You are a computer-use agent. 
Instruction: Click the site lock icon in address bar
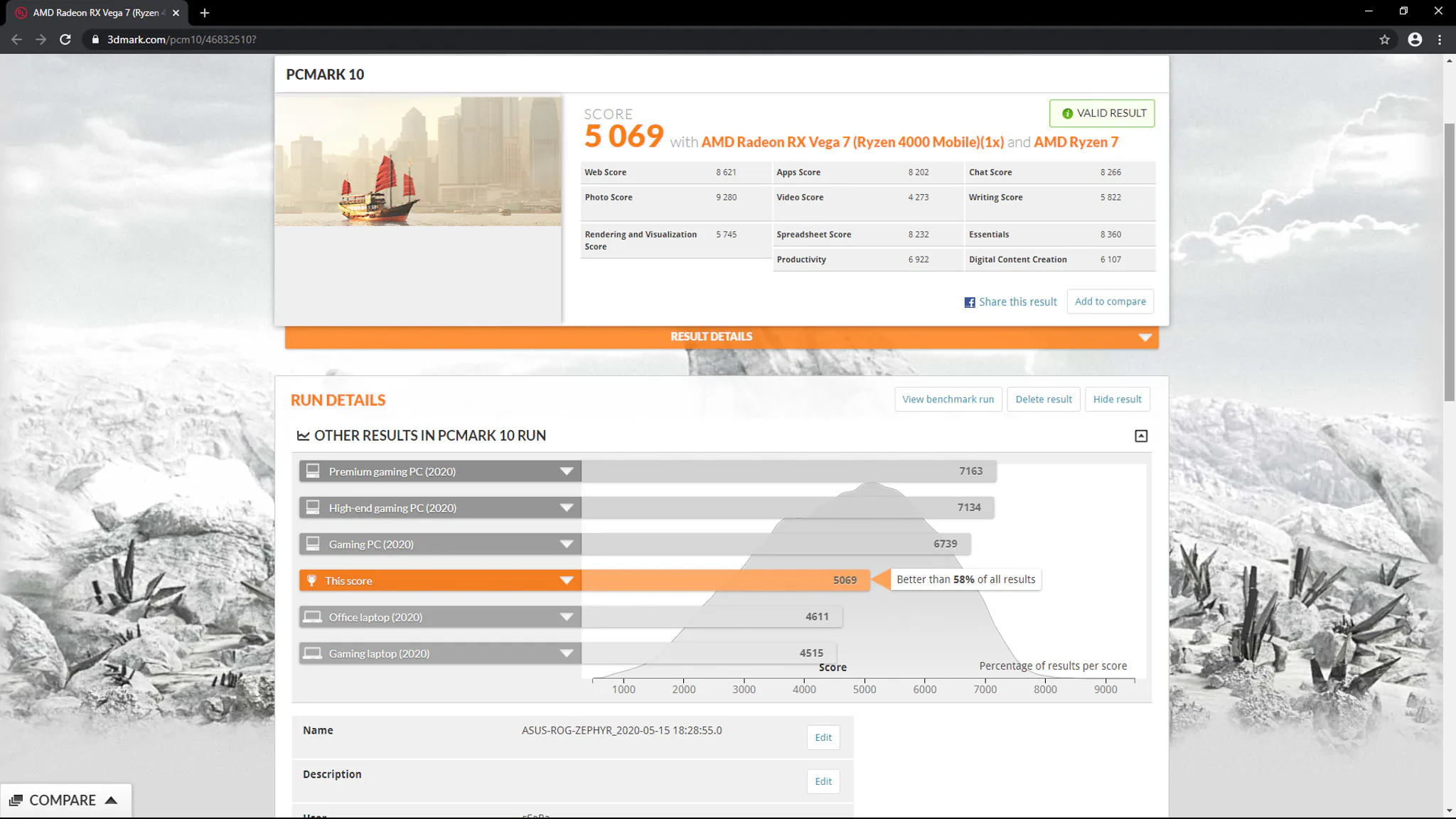(x=95, y=40)
